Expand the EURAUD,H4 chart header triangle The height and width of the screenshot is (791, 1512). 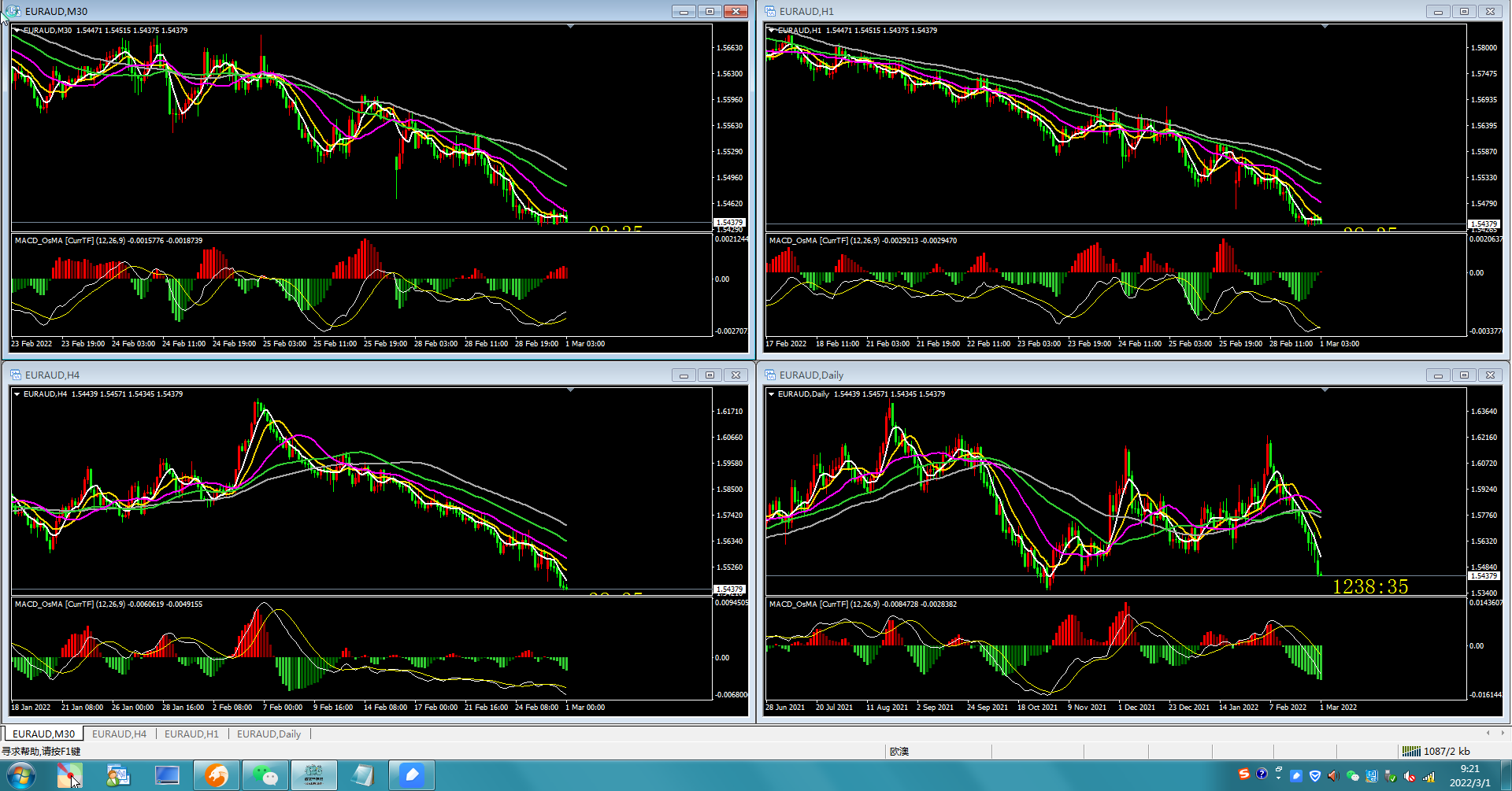click(x=17, y=394)
